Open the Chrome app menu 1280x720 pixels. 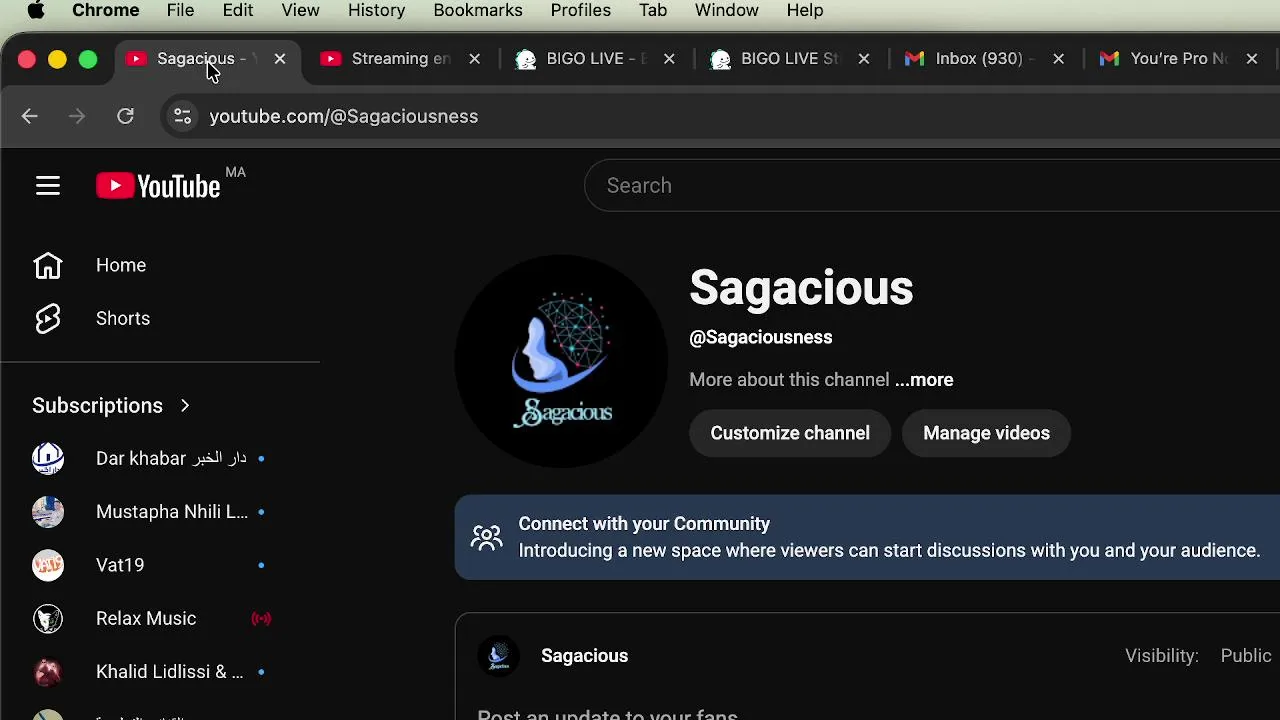coord(106,11)
